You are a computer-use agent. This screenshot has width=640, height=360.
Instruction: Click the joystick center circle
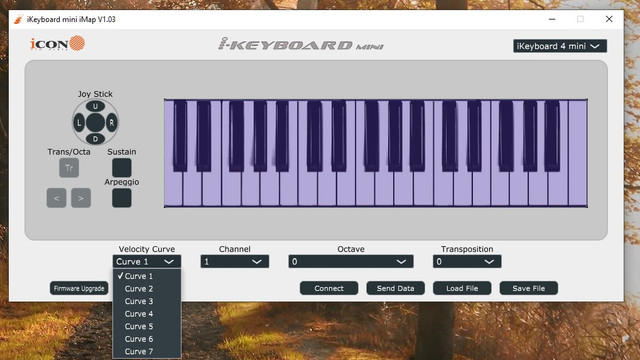[x=95, y=122]
